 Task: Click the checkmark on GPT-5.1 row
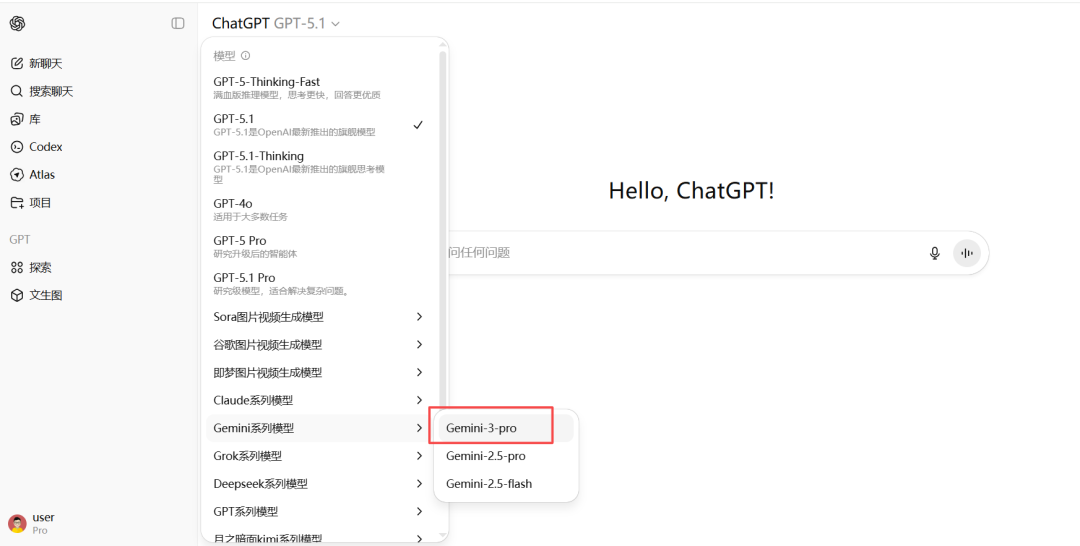(418, 125)
